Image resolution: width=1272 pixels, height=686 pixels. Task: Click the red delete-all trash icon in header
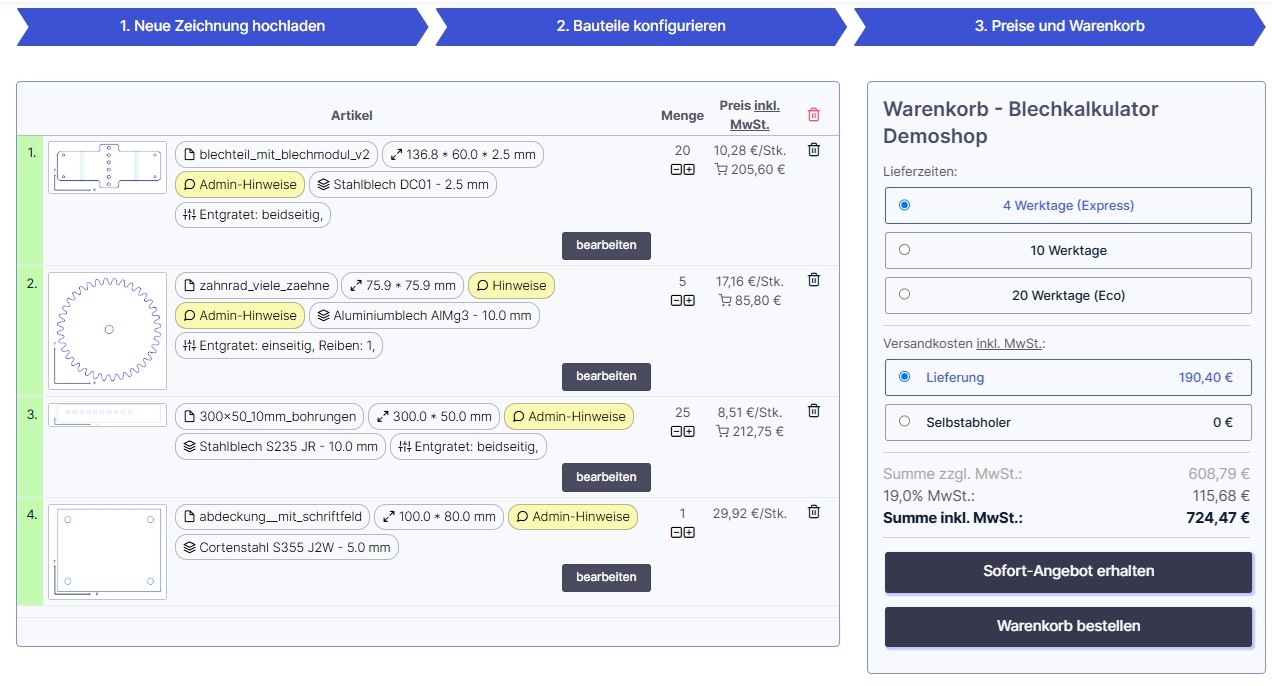(814, 115)
